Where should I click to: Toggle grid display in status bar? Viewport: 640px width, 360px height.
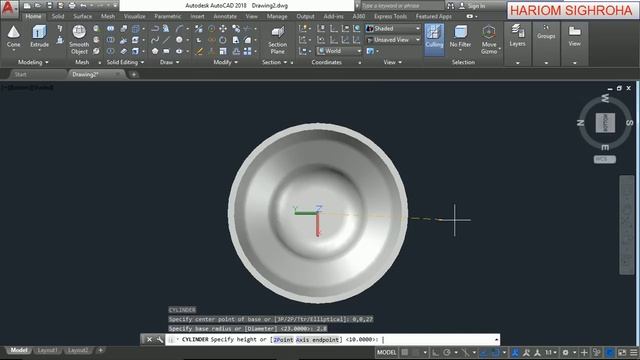(404, 352)
